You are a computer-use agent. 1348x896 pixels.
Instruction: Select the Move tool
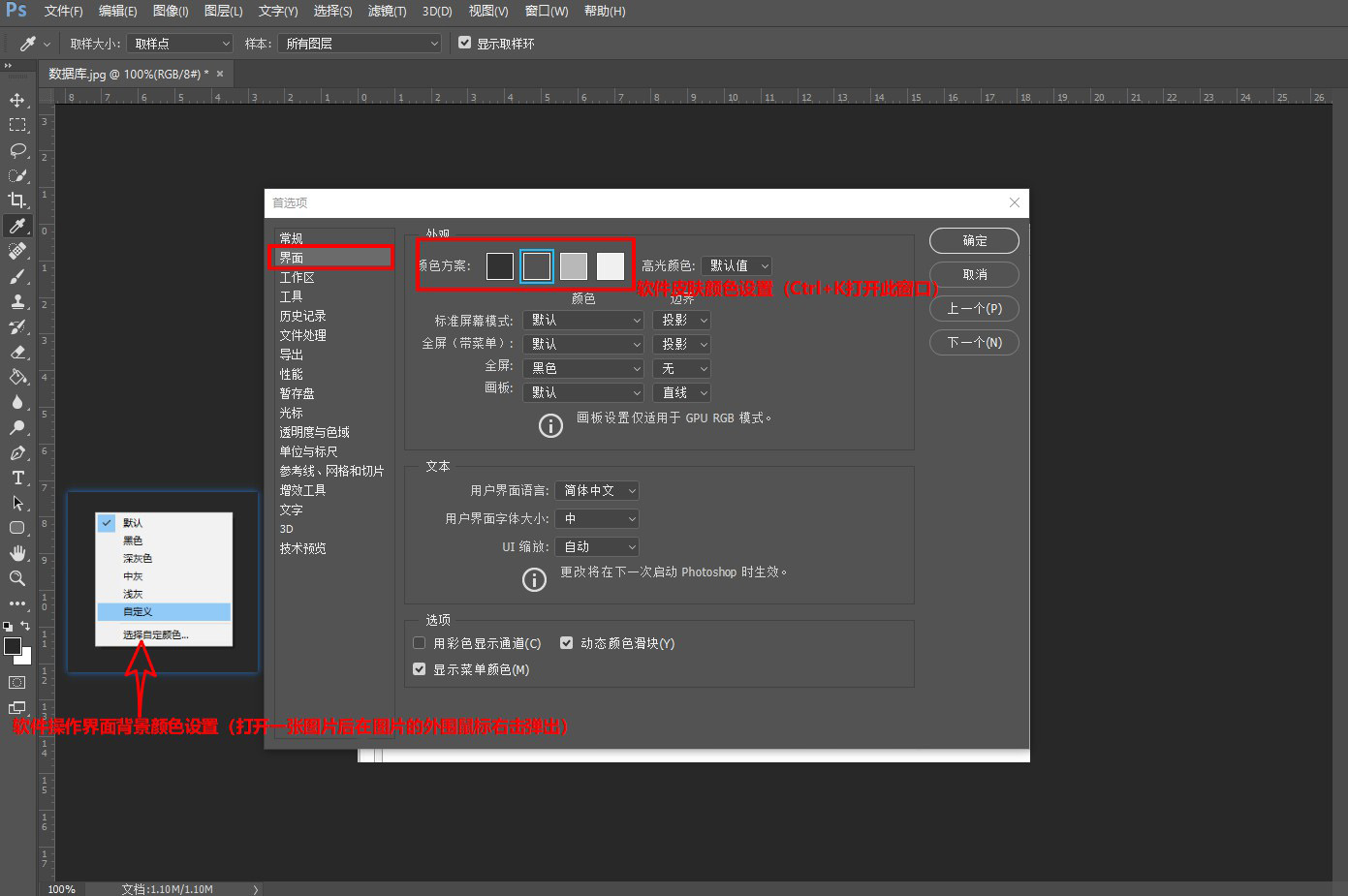coord(17,100)
